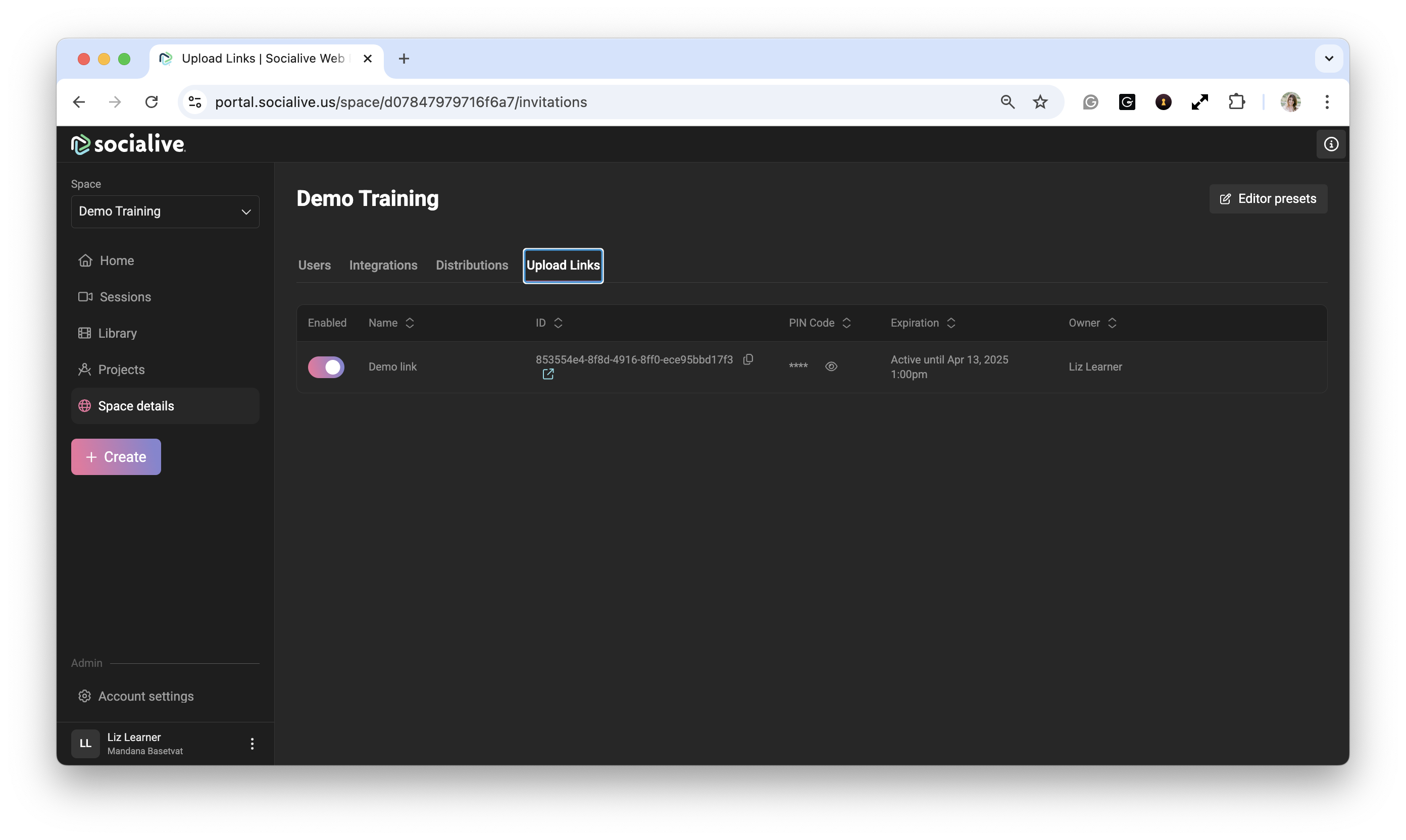Switch to the Distributions tab
Image resolution: width=1406 pixels, height=840 pixels.
pos(472,266)
